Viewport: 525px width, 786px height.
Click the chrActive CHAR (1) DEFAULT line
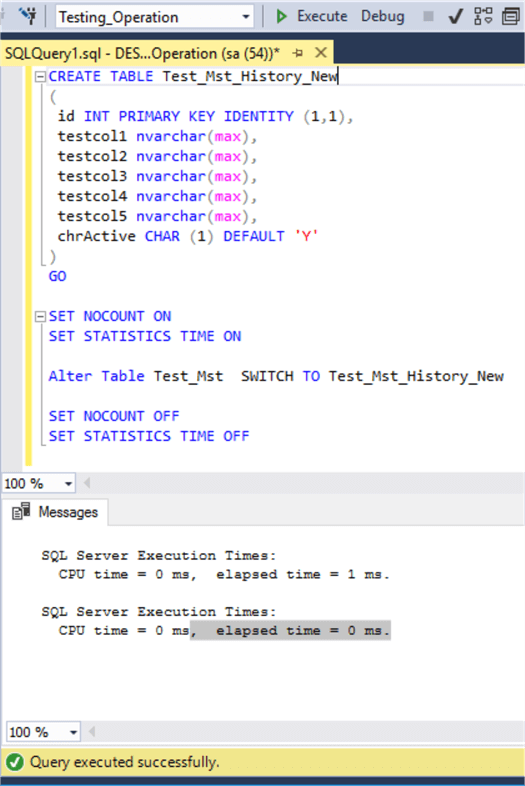pyautogui.click(x=188, y=236)
